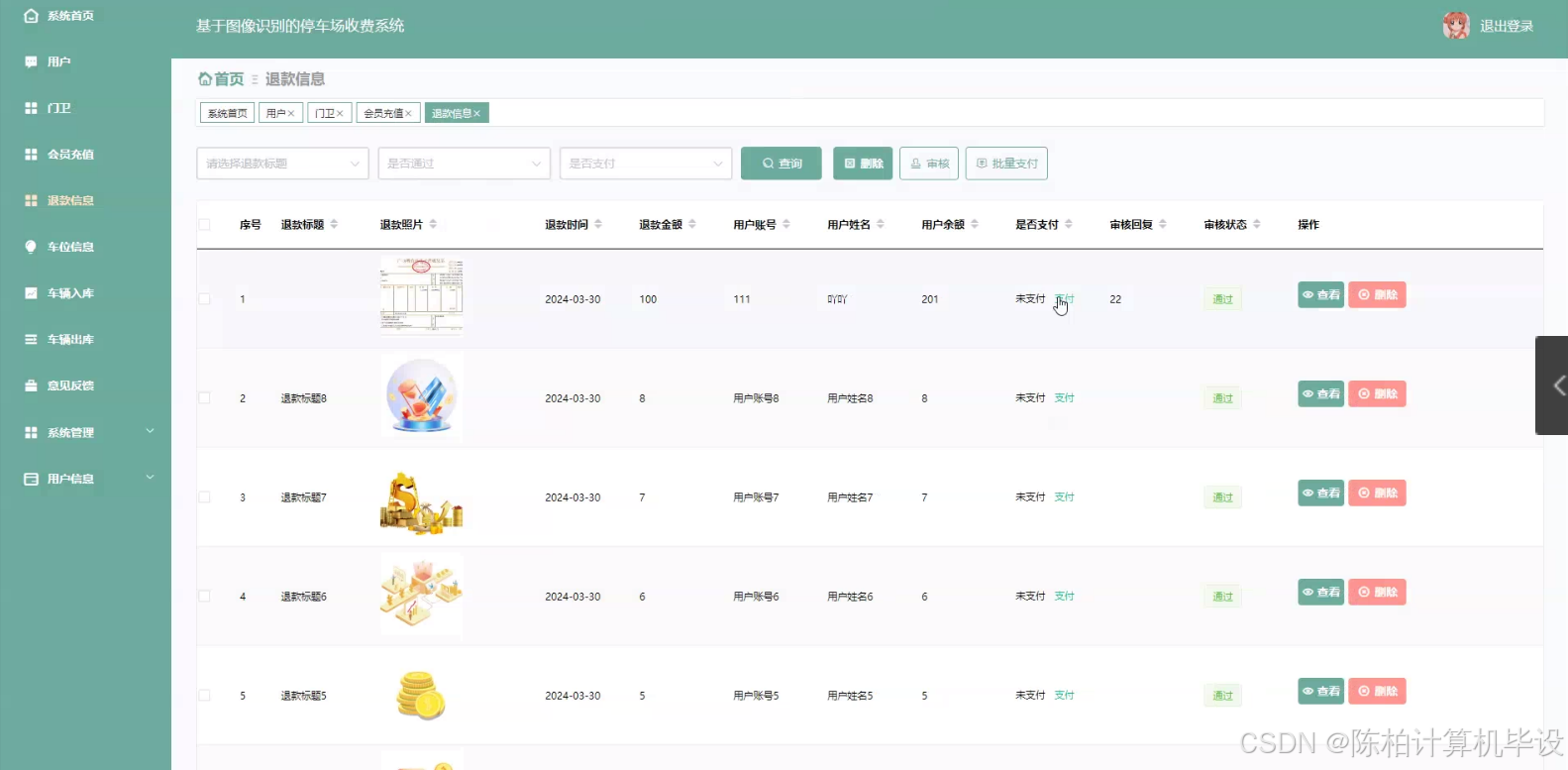
Task: Open the crystal ball thumbnail in row 退款标题8
Action: [x=422, y=397]
